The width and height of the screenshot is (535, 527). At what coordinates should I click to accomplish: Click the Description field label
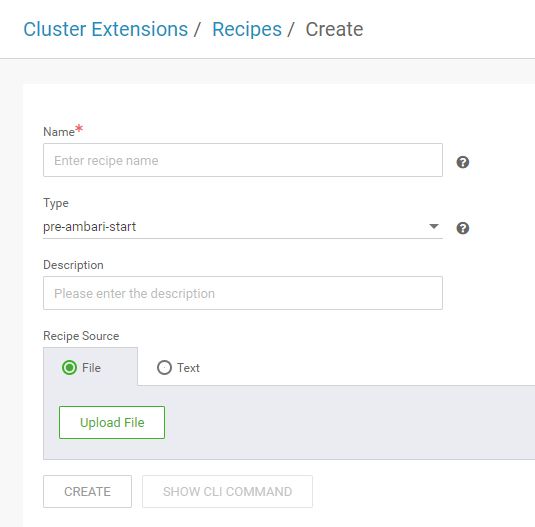73,265
